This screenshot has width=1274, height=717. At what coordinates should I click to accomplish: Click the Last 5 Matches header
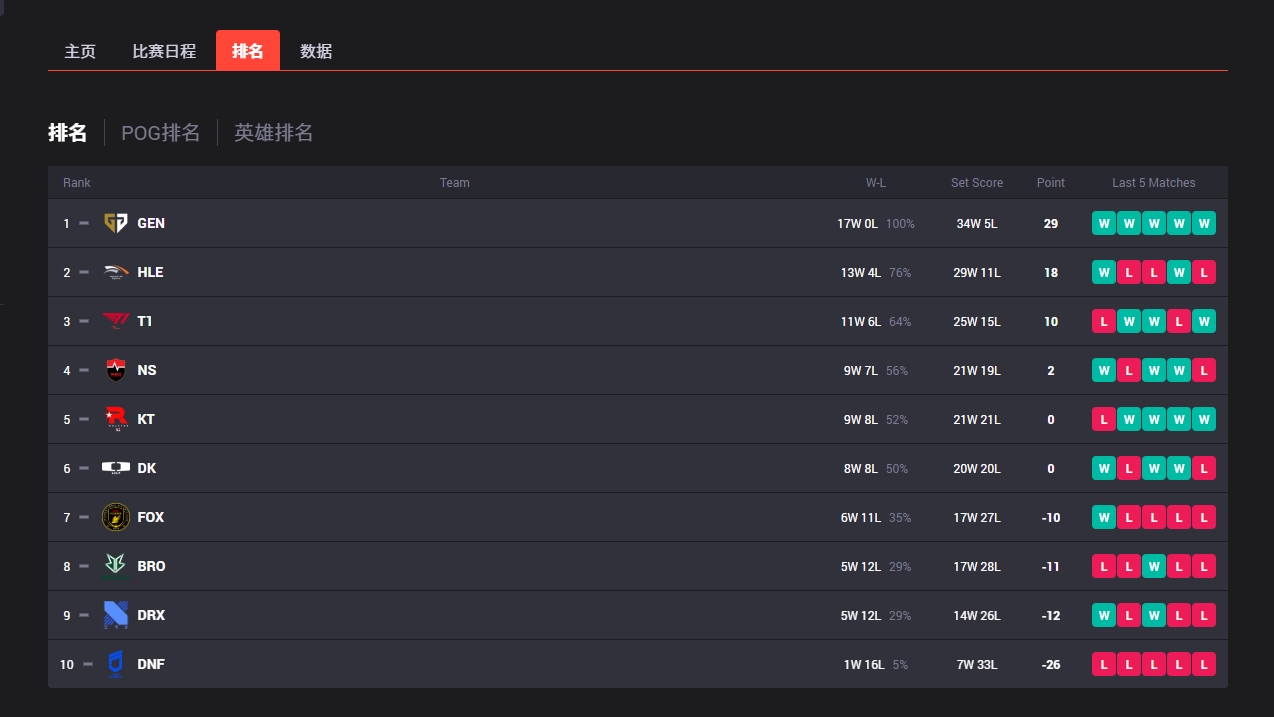click(x=1154, y=183)
